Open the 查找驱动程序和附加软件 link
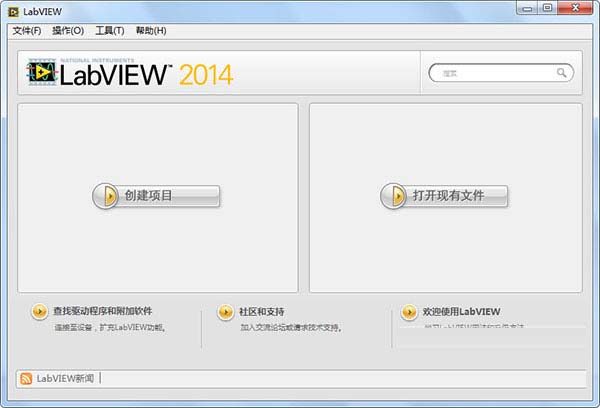 [x=103, y=311]
